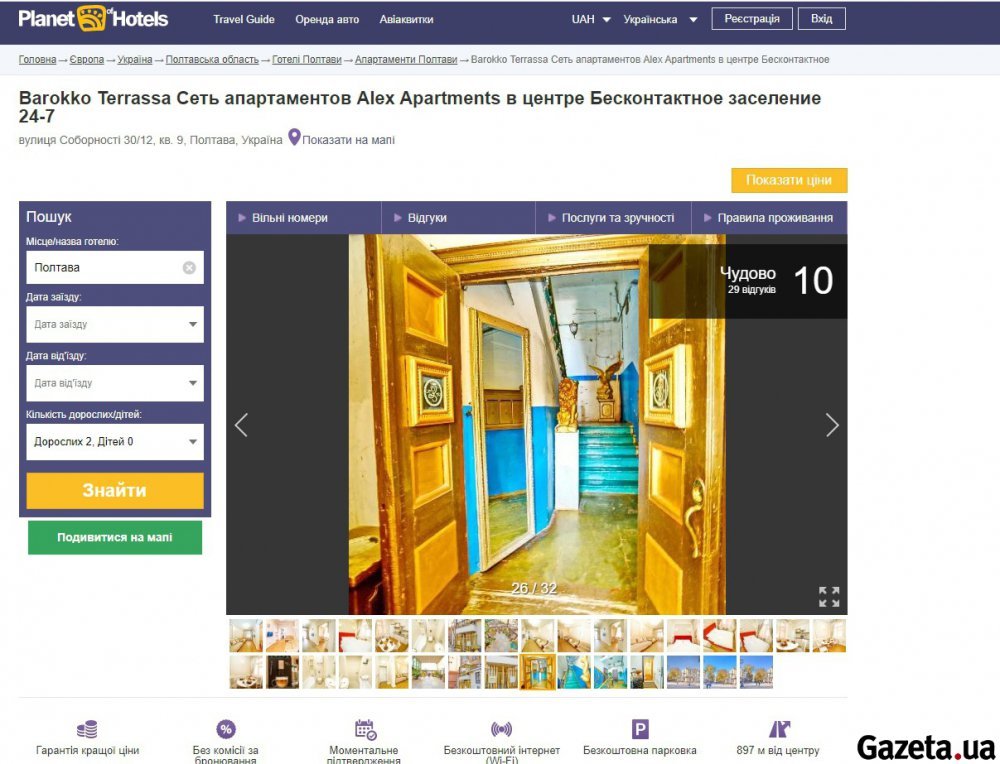Expand the gallery to fullscreen
The image size is (1000, 764).
coord(829,597)
